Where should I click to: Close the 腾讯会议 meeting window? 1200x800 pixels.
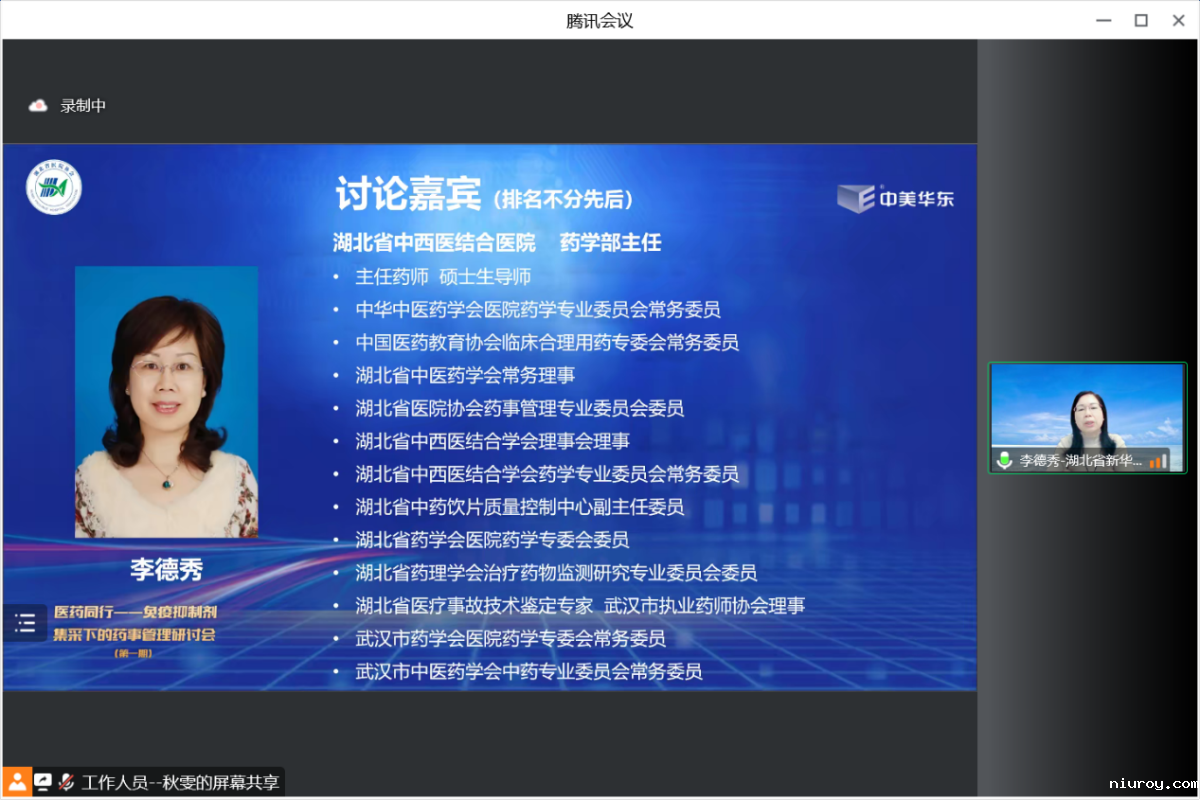click(x=1177, y=20)
